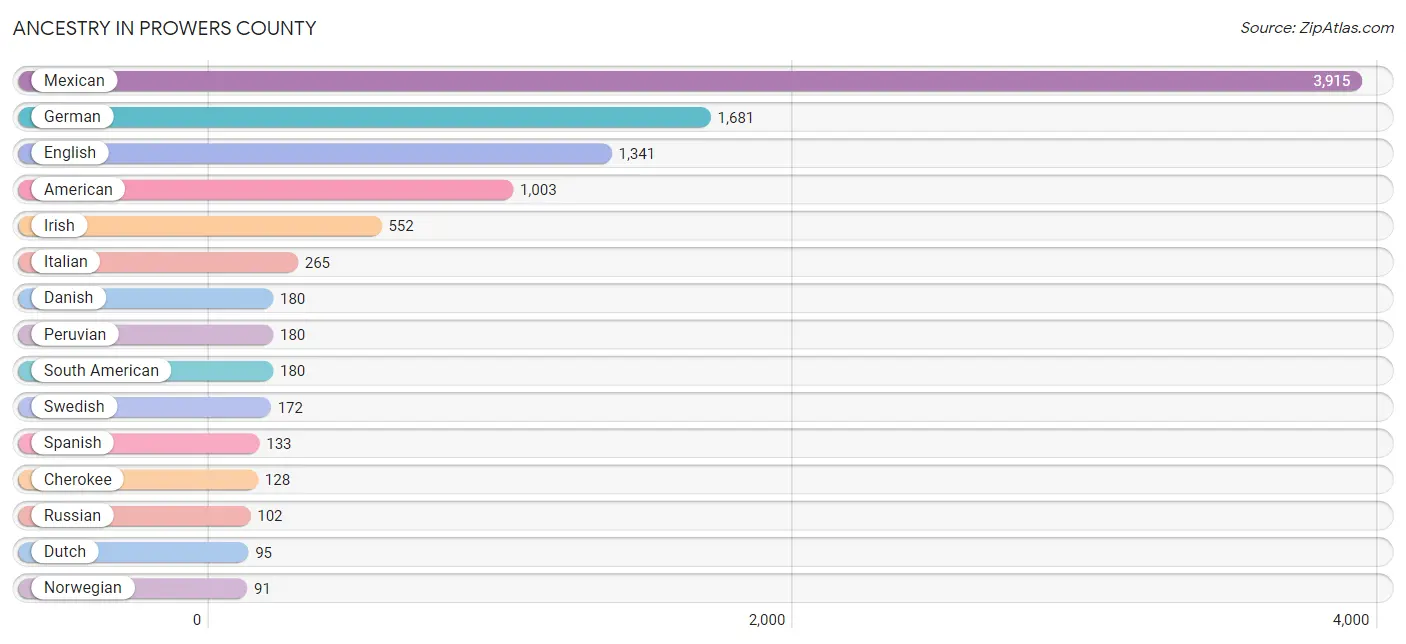Viewport: 1406px width, 644px height.
Task: Click the 128 value beside Cherokee bar
Action: pos(277,480)
